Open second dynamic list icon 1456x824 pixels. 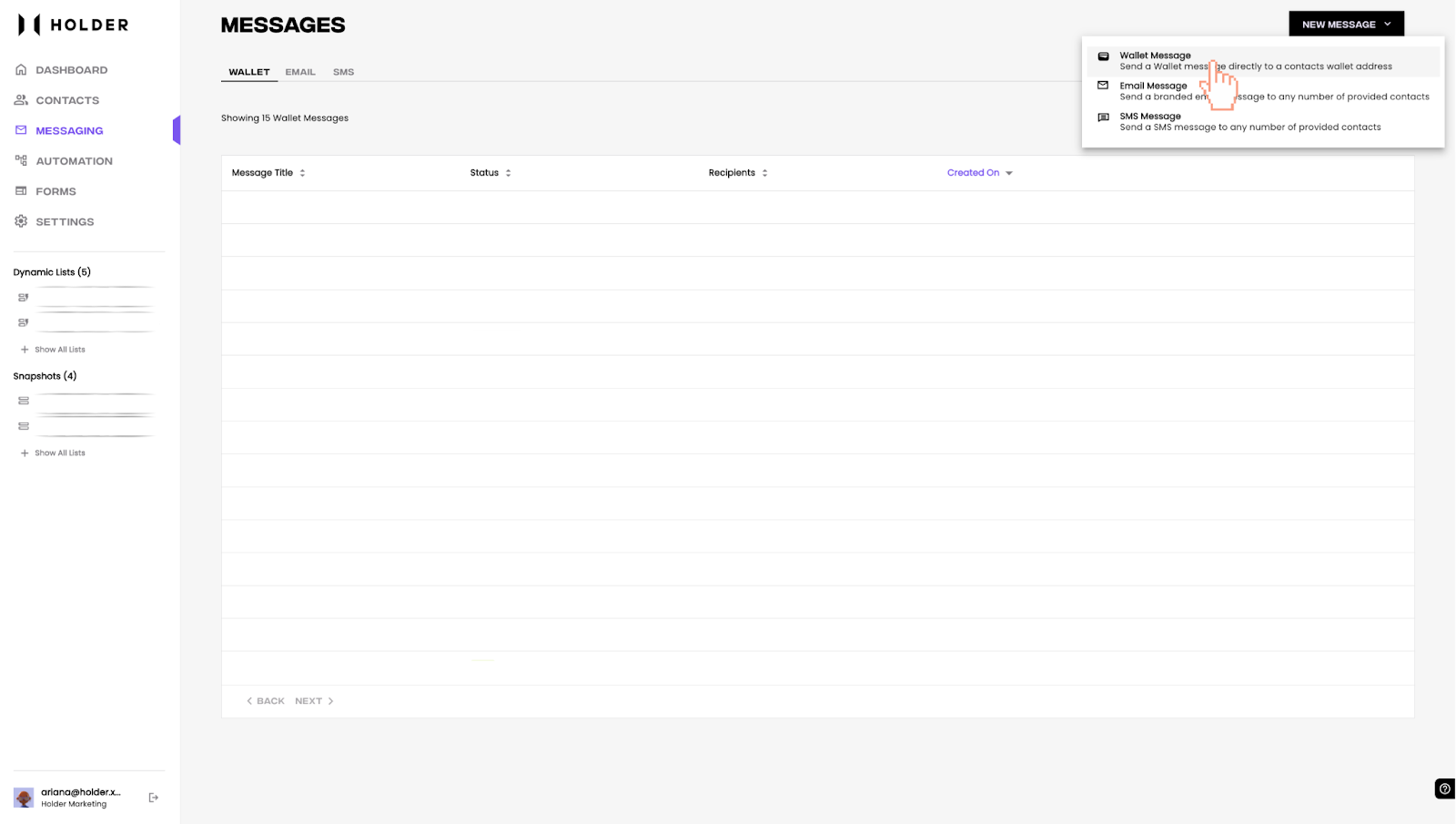(24, 322)
